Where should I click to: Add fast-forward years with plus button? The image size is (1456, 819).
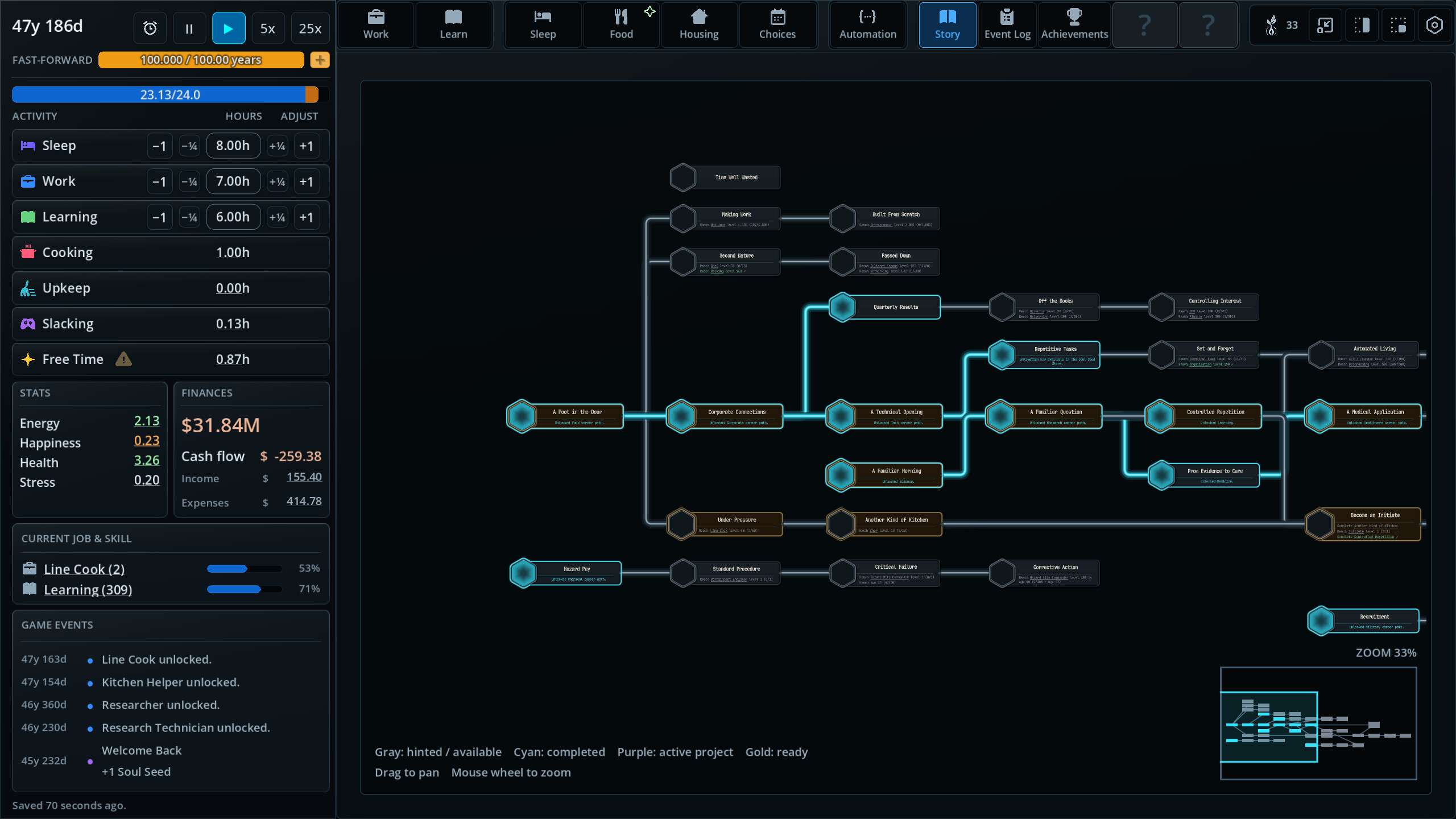point(320,60)
